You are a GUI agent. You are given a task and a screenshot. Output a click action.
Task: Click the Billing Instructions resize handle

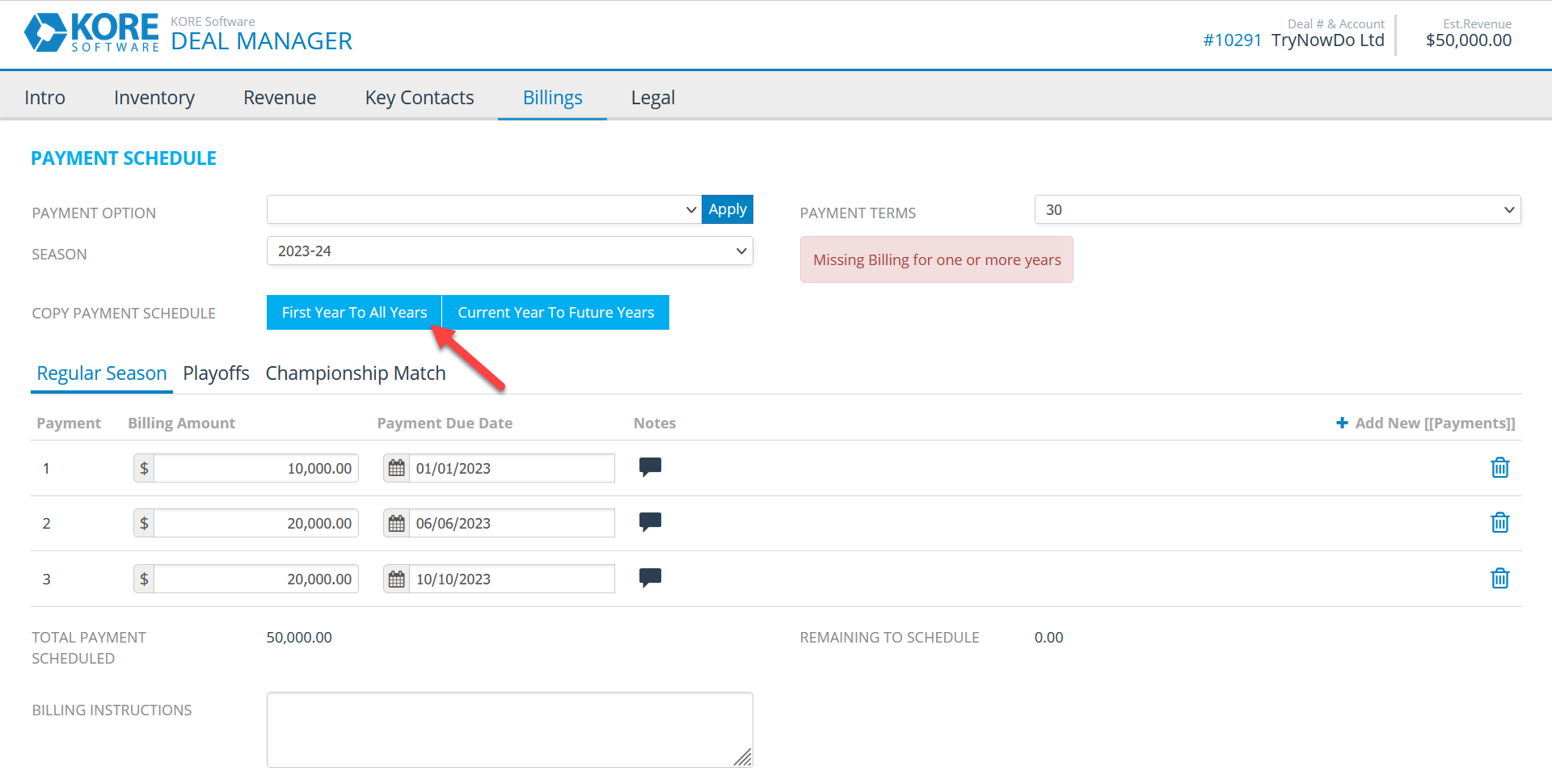[x=743, y=757]
